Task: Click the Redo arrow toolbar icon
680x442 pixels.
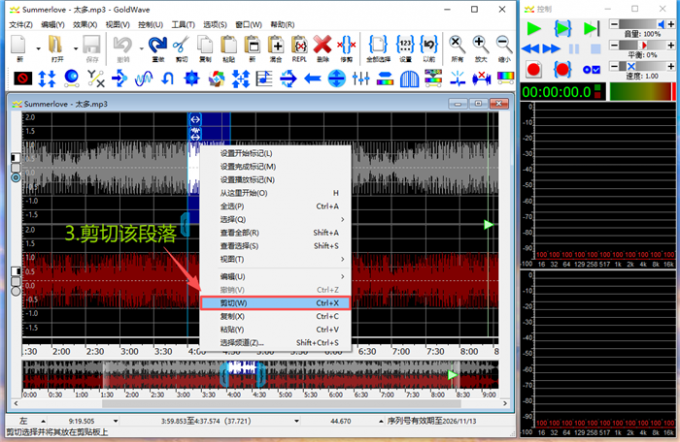Action: (156, 45)
